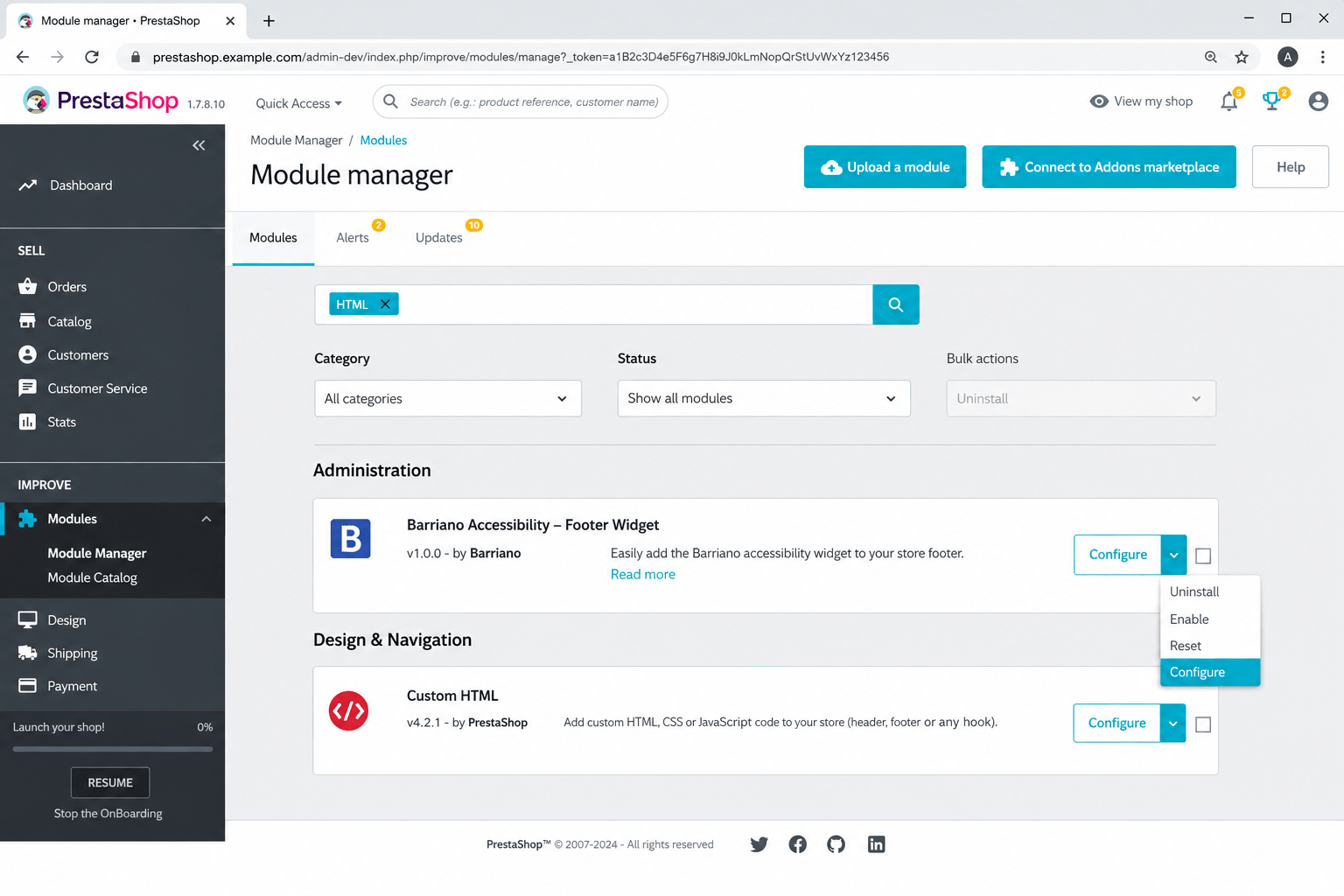Click Configure button for Custom HTML

pos(1116,723)
